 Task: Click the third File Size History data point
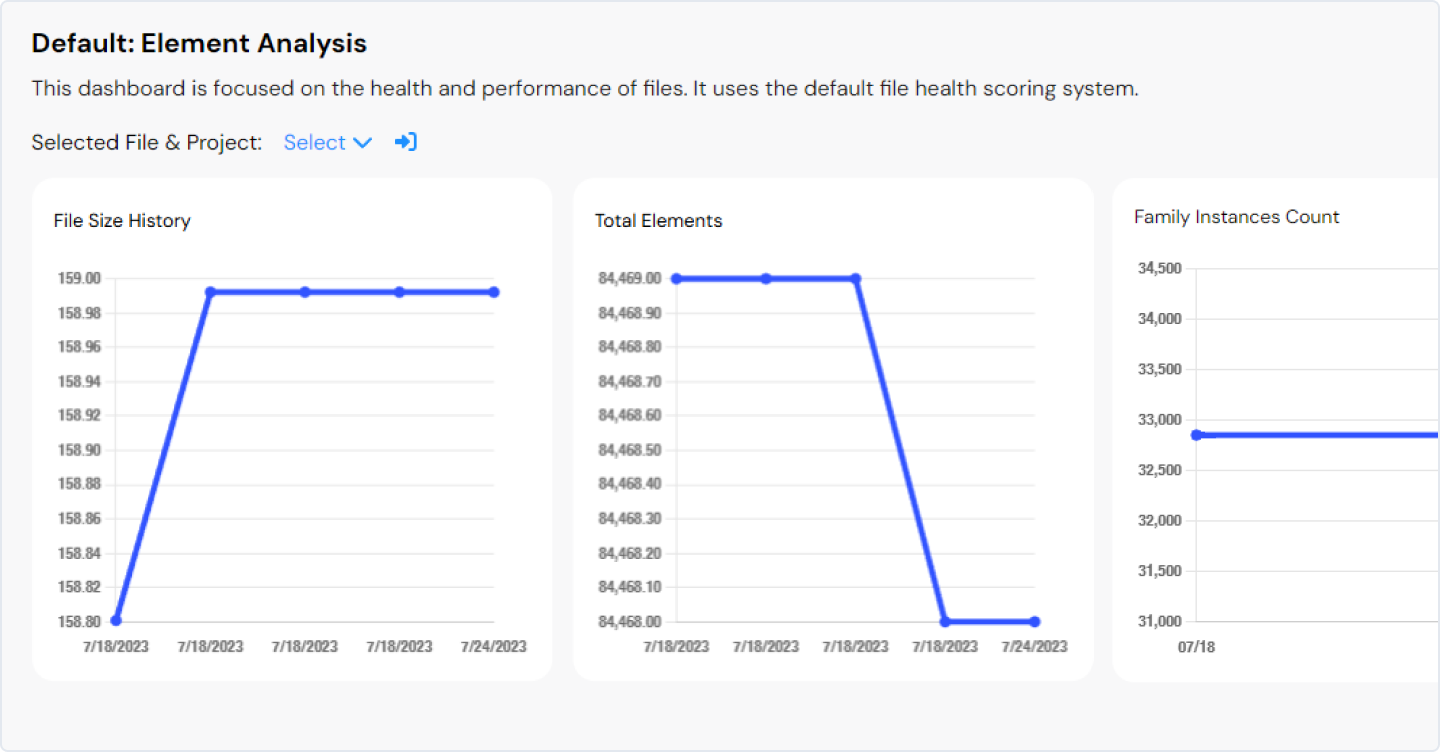click(305, 292)
